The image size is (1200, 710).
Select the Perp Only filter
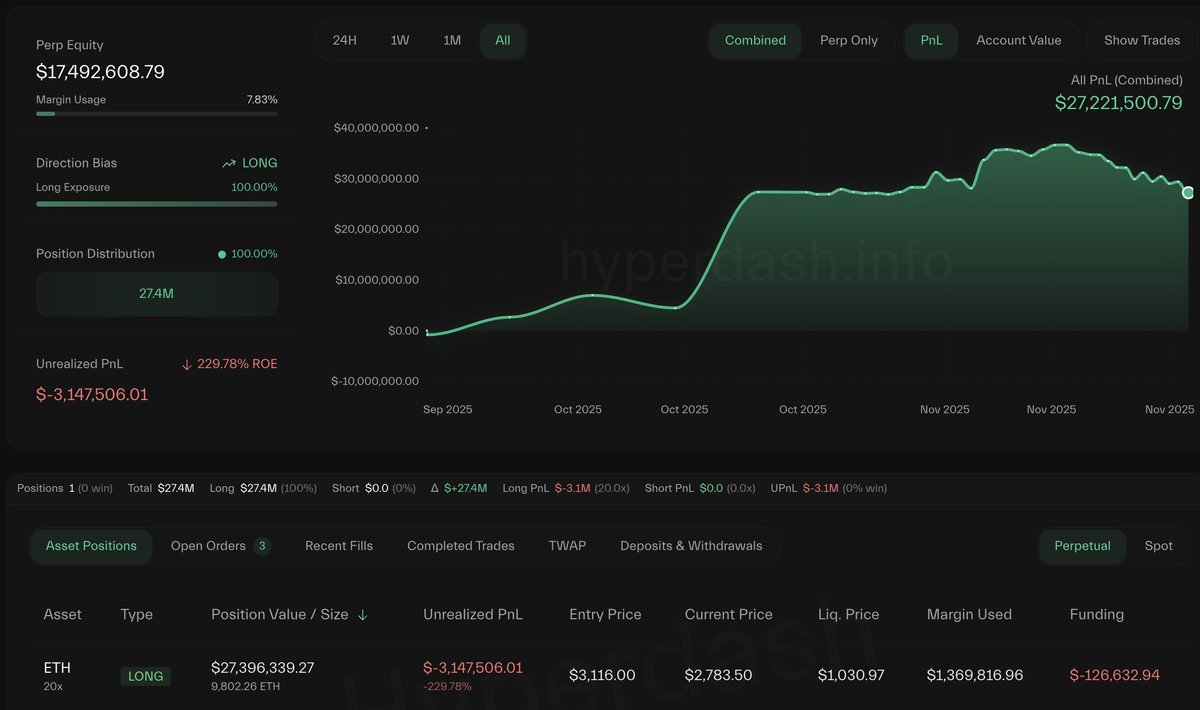tap(849, 40)
